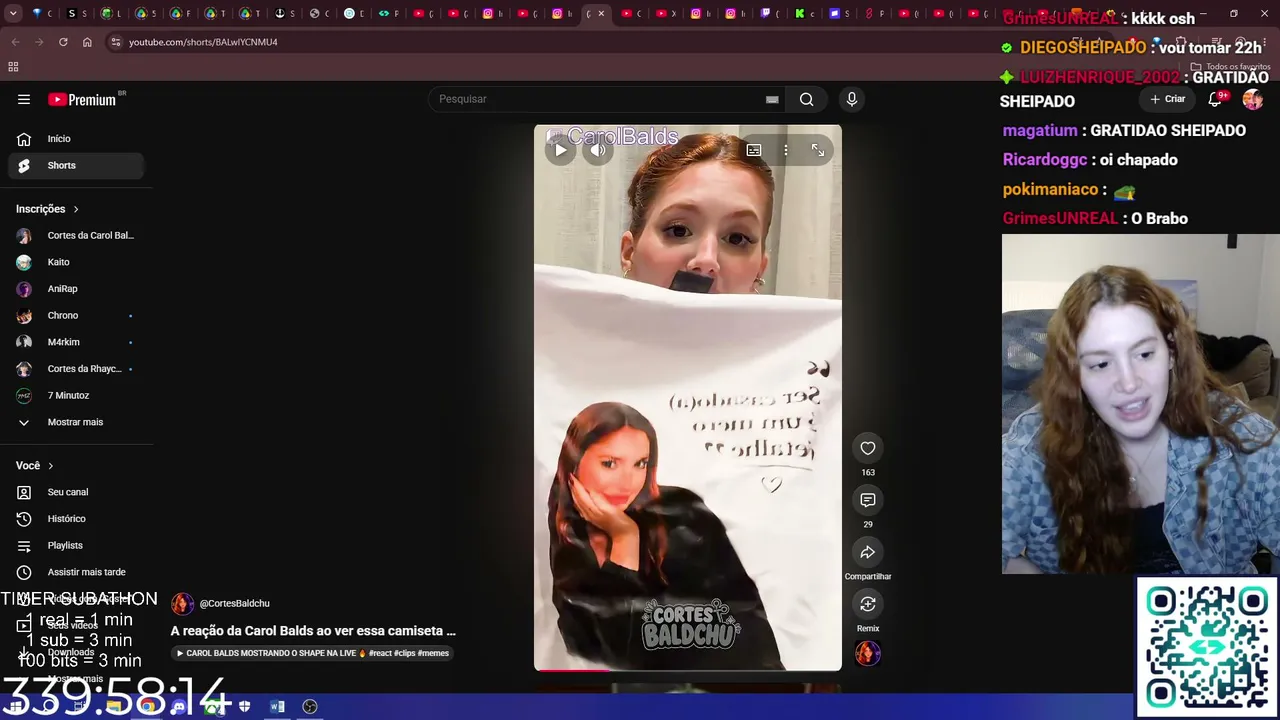Open Assistir mais tarde list

click(x=76, y=572)
